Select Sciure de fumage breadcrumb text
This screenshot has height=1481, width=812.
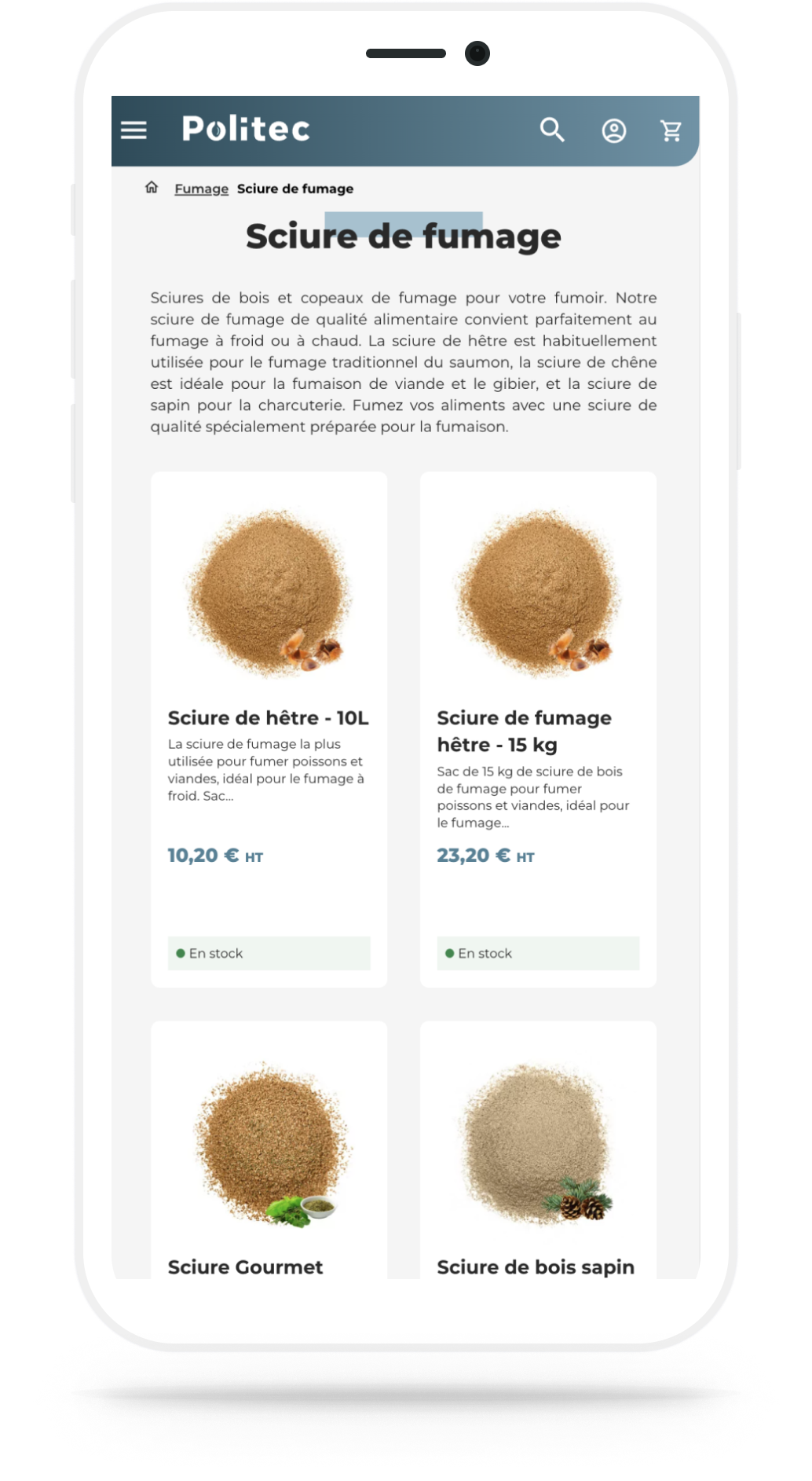pos(295,189)
